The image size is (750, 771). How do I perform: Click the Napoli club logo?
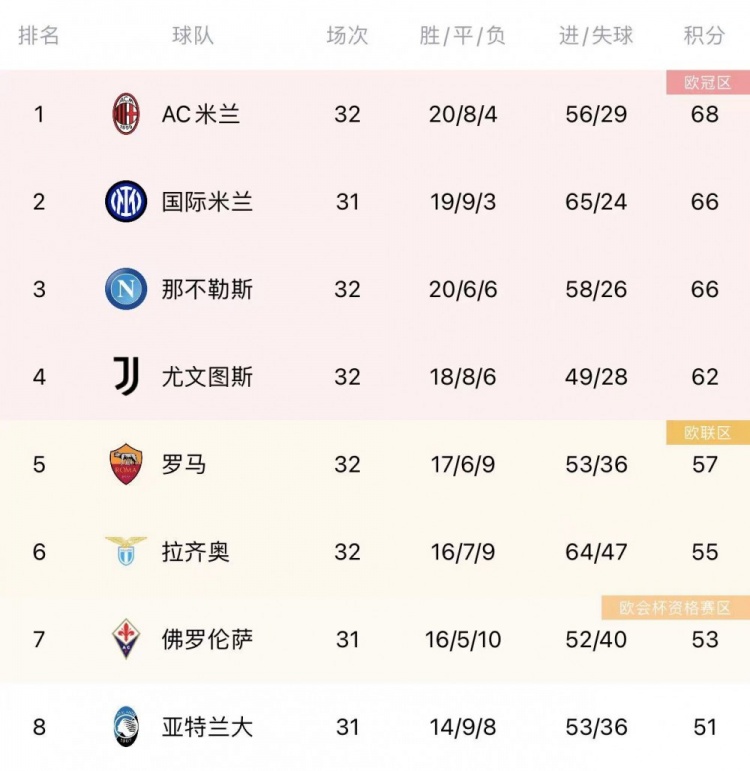coord(126,290)
